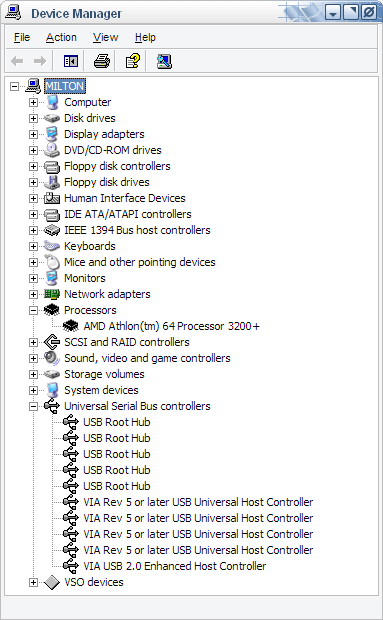This screenshot has height=620, width=383.
Task: Expand the System devices category
Action: pos(34,390)
